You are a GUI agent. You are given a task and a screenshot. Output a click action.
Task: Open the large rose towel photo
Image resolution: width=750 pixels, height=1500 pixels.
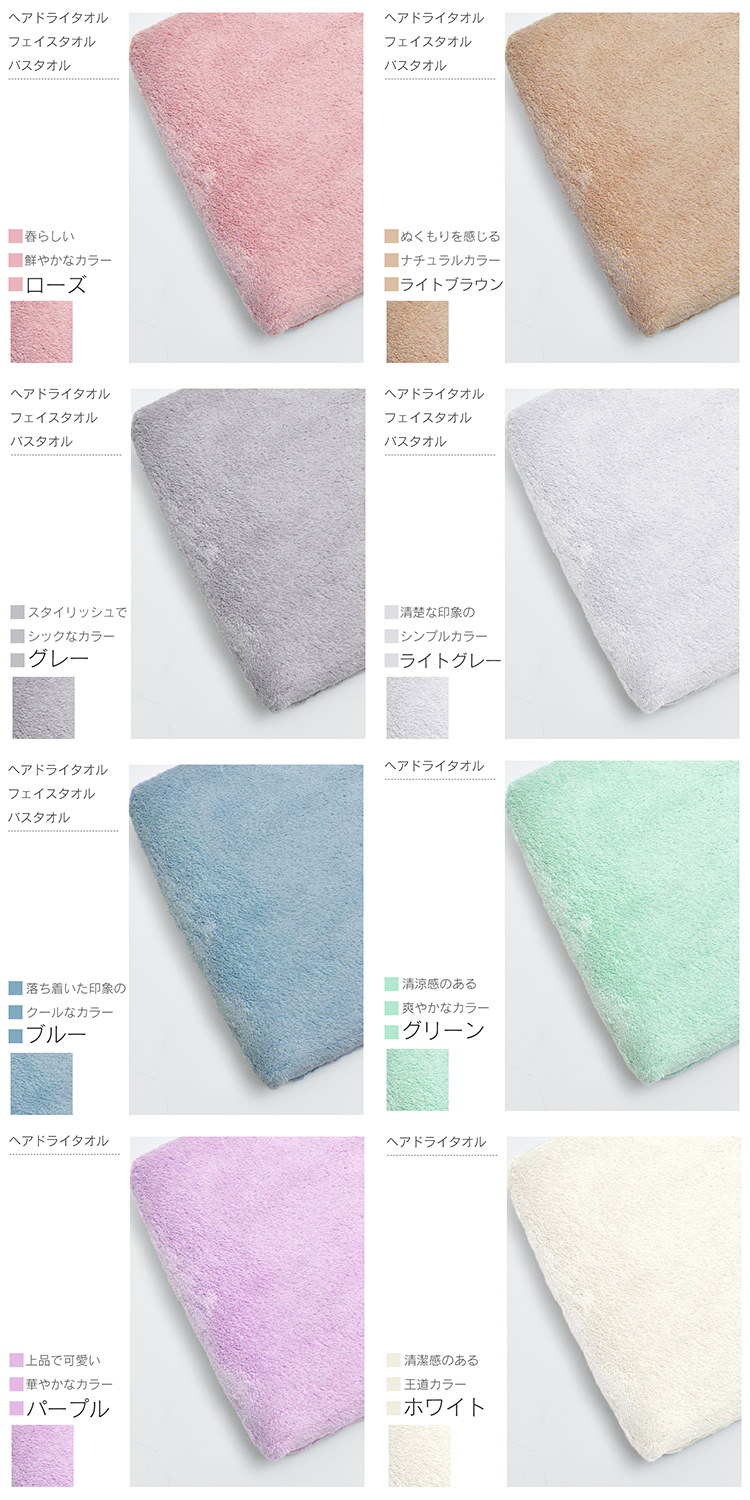pyautogui.click(x=247, y=187)
